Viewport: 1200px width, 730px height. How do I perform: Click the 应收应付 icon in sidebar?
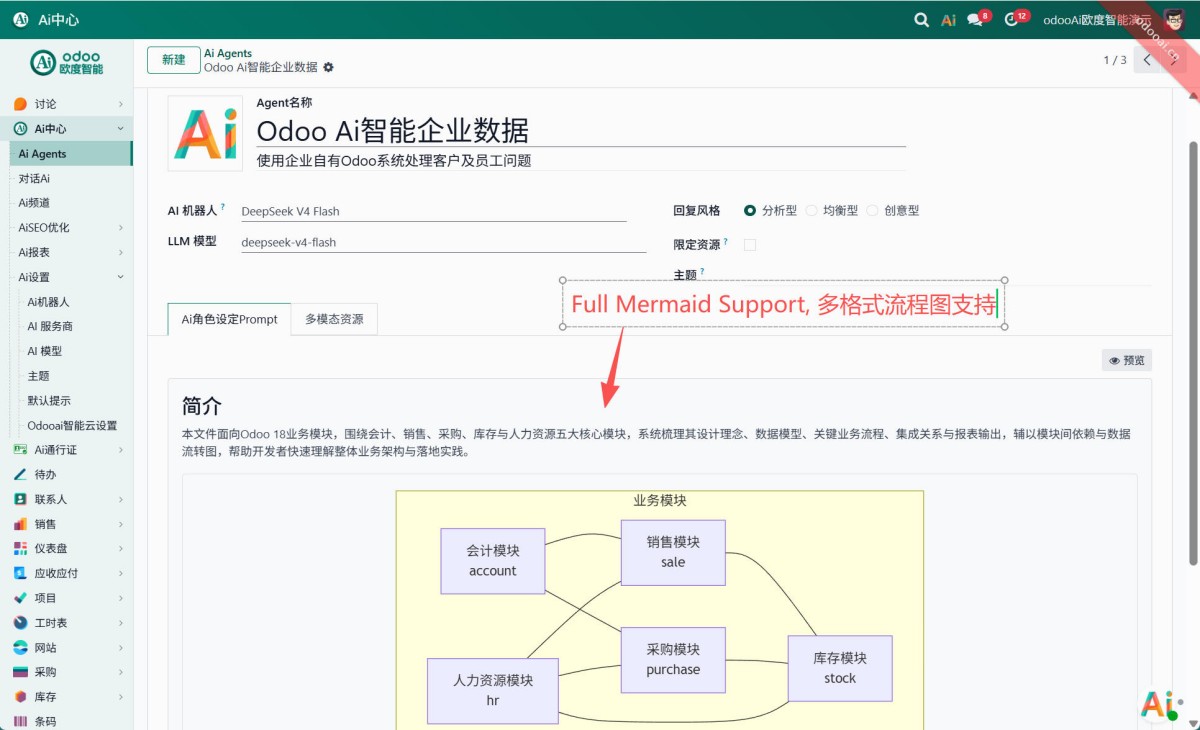[20, 573]
